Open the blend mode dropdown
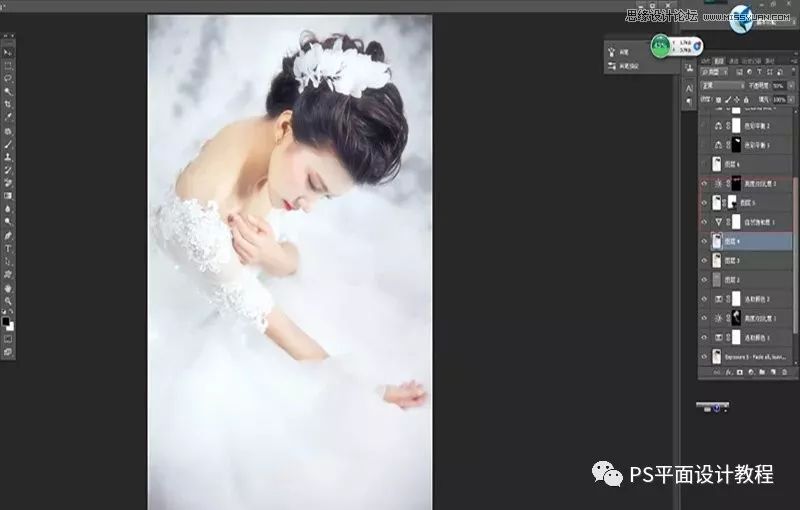The height and width of the screenshot is (510, 800). [722, 86]
